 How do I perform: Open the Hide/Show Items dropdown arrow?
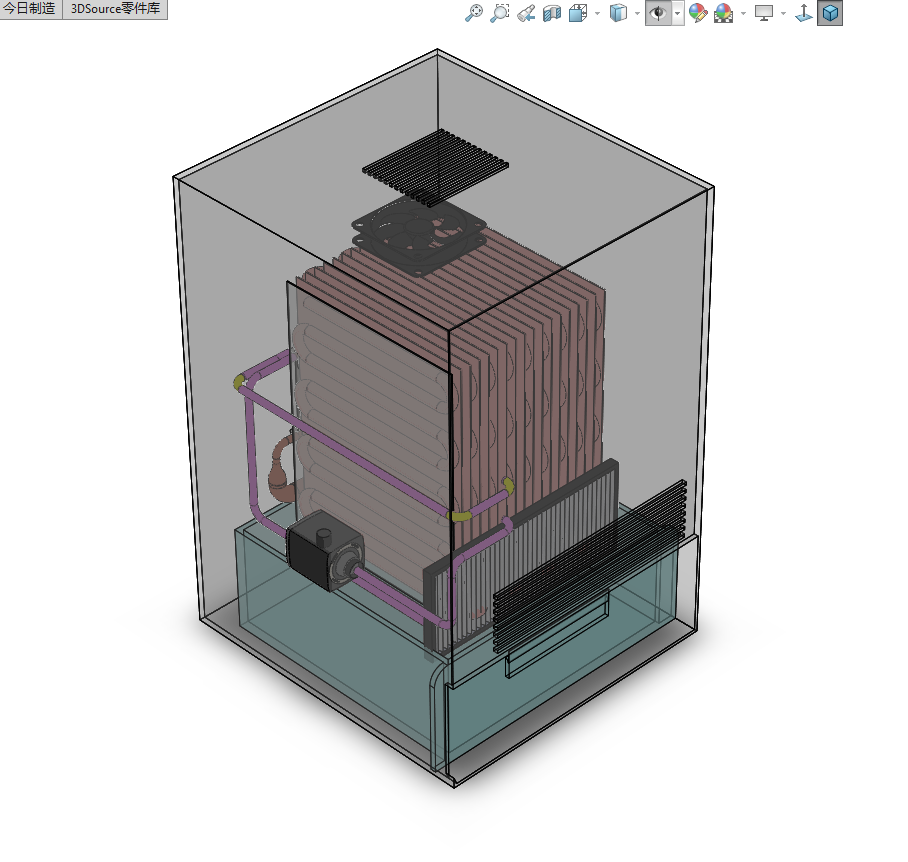point(678,13)
